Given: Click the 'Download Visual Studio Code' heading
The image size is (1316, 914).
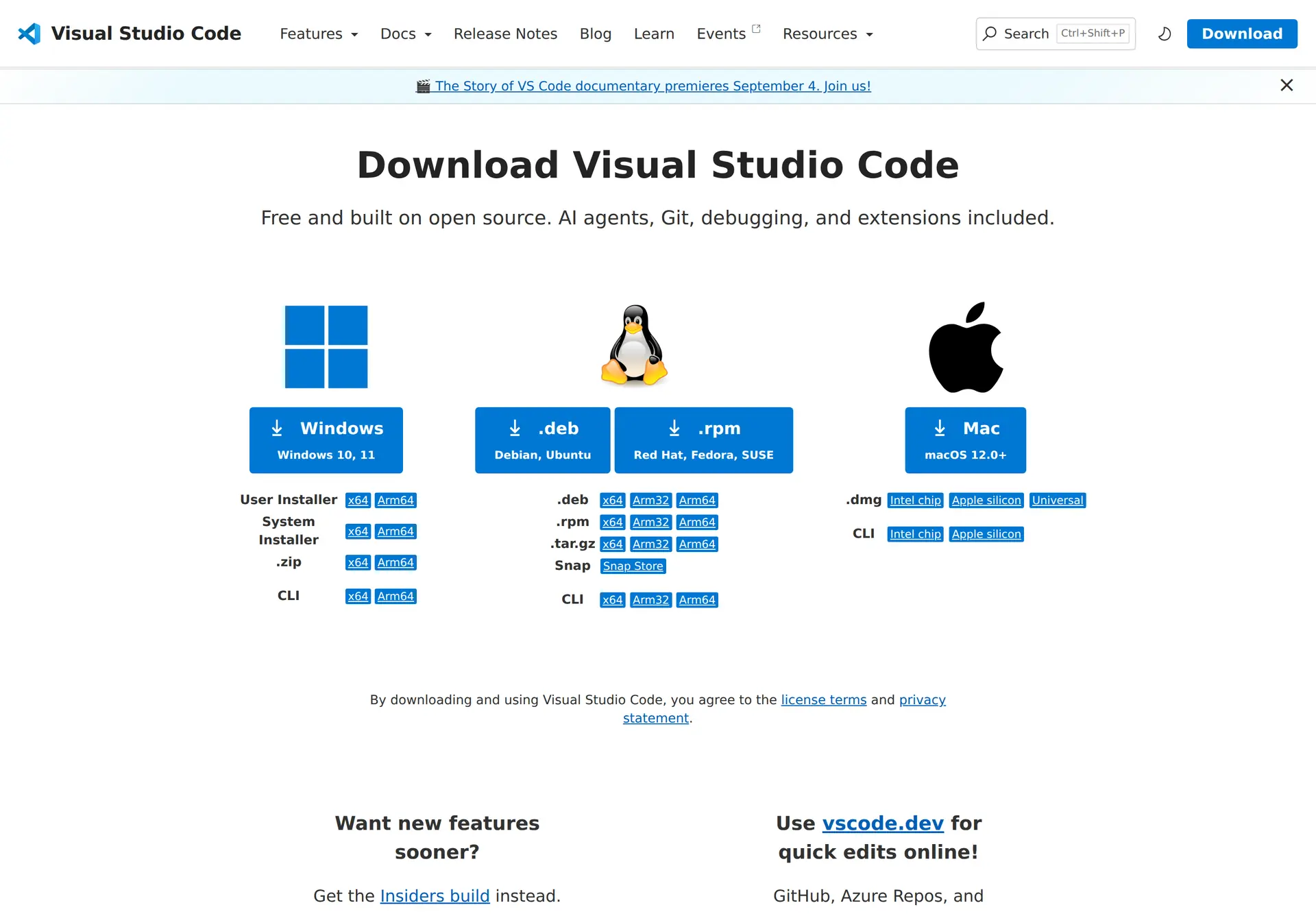Looking at the screenshot, I should click(x=658, y=165).
